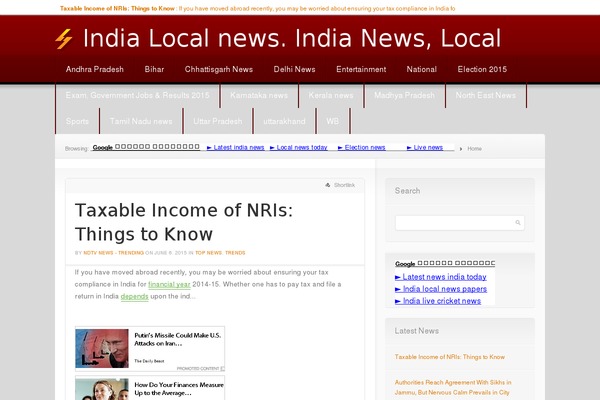Click the Local news today ad link

pyautogui.click(x=298, y=147)
